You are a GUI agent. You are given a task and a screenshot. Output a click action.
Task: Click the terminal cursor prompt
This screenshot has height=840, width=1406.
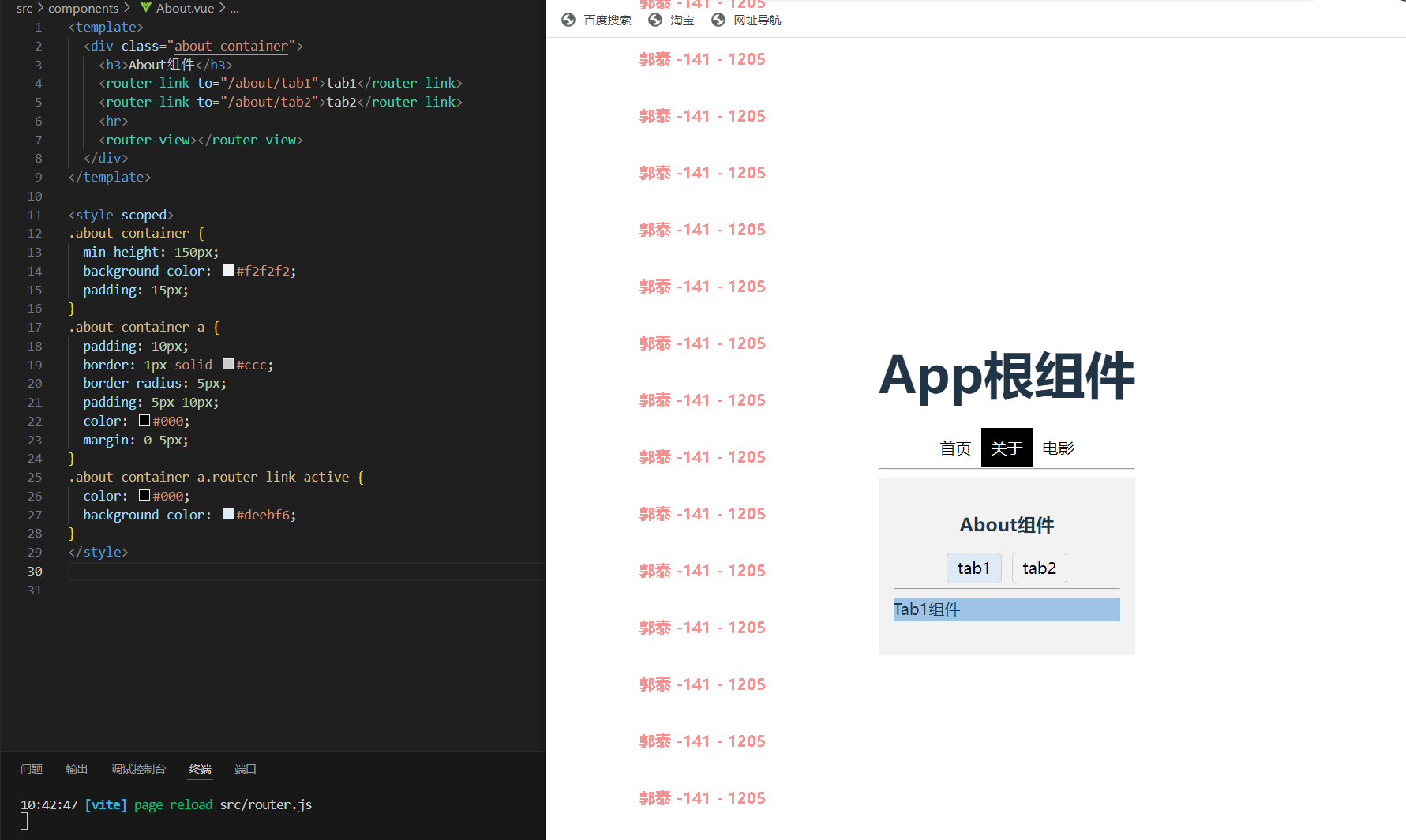[24, 822]
